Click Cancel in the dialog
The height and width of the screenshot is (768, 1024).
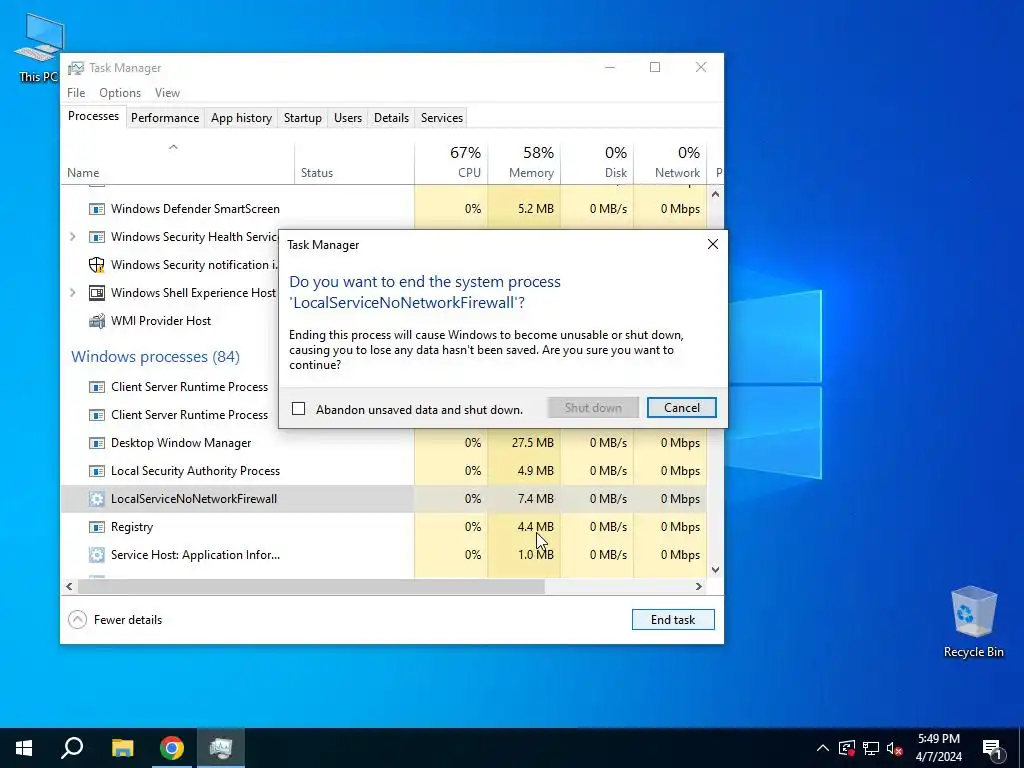[x=681, y=408]
